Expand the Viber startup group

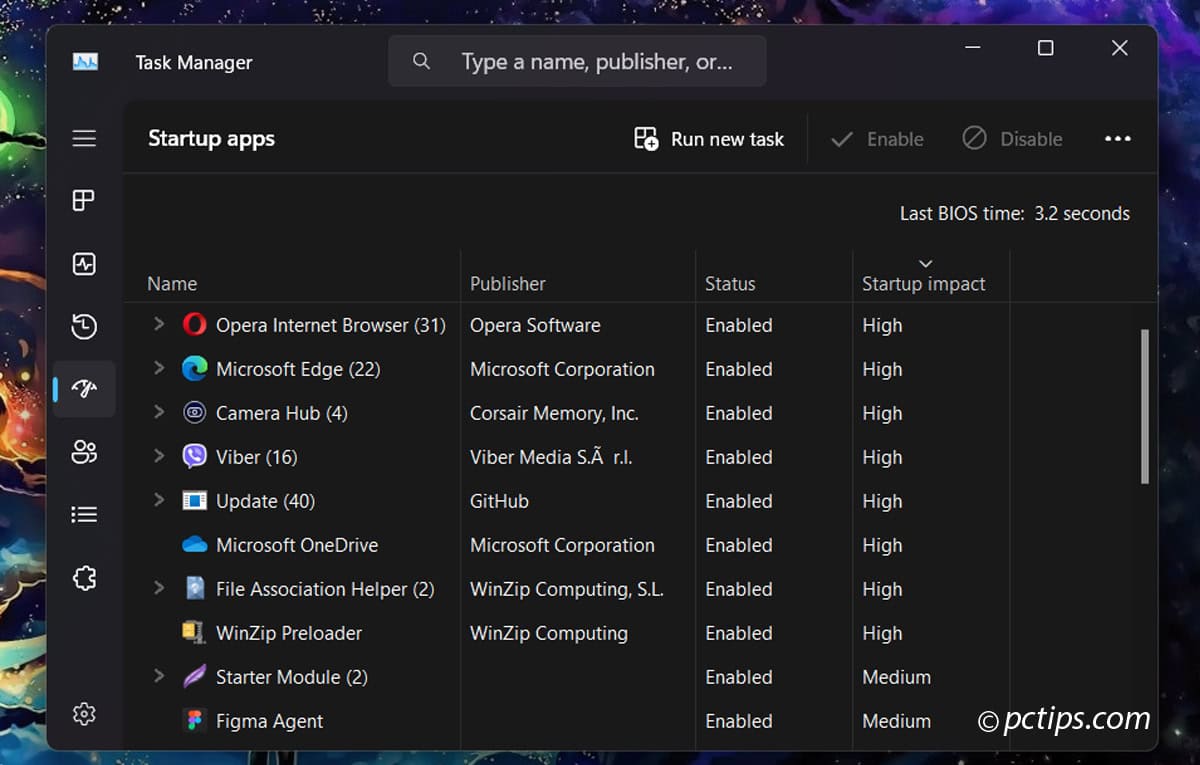pyautogui.click(x=158, y=456)
